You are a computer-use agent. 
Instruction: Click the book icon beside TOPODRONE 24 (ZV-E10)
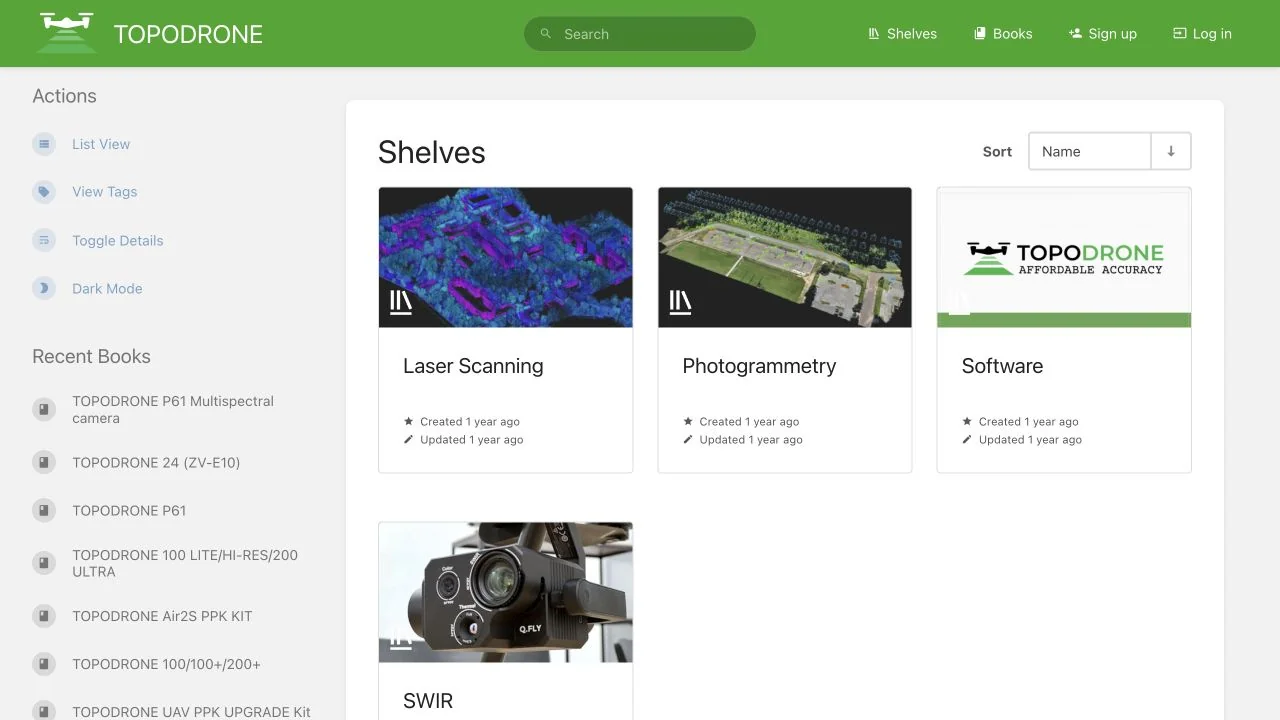pyautogui.click(x=44, y=462)
